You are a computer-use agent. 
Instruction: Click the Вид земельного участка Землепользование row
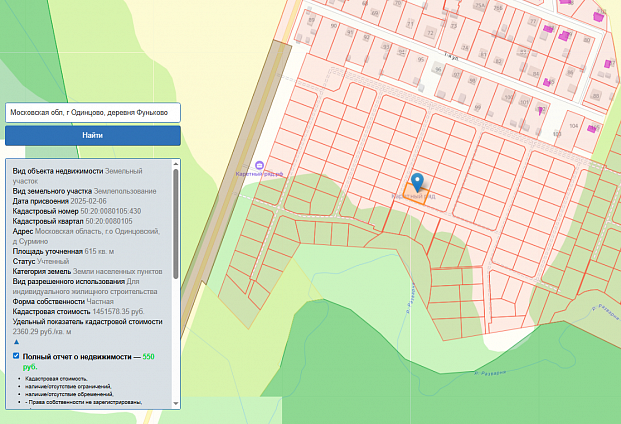point(84,191)
